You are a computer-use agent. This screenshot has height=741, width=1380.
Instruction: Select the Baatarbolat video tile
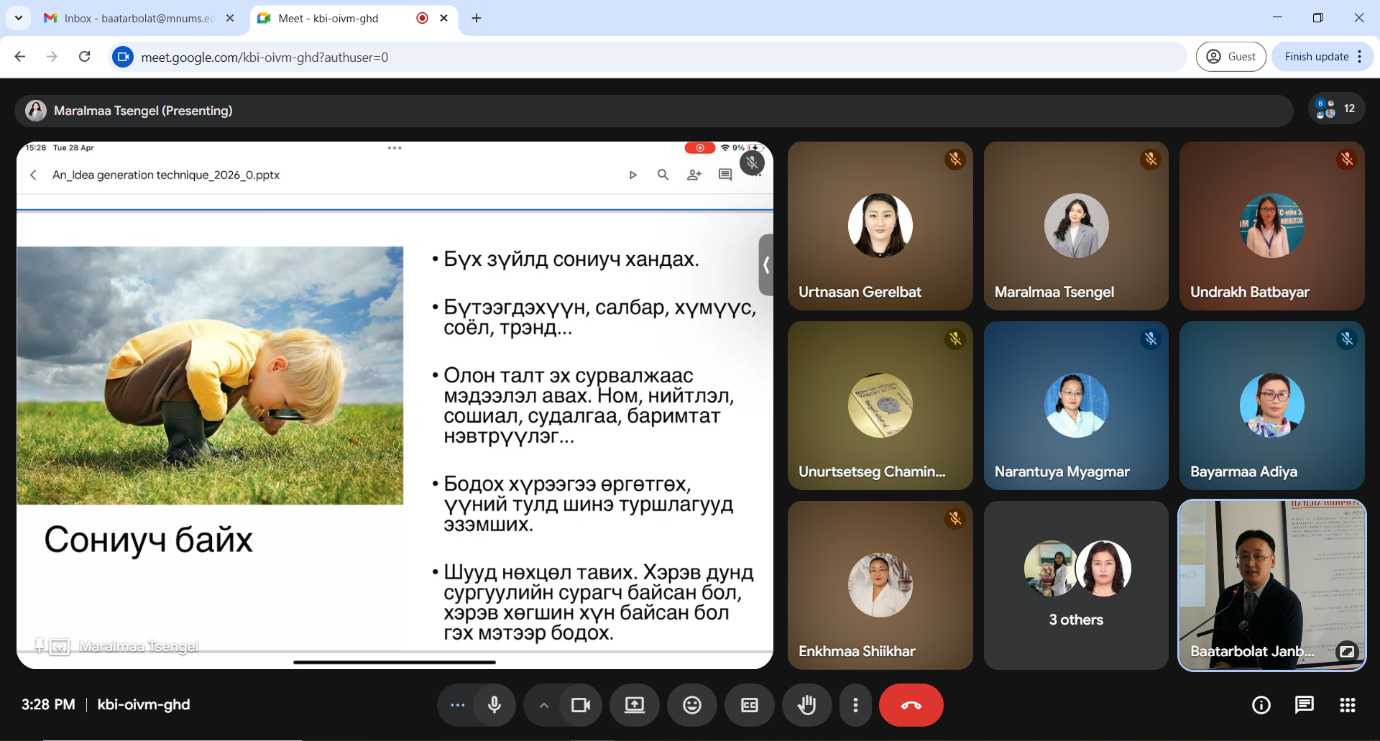point(1271,585)
